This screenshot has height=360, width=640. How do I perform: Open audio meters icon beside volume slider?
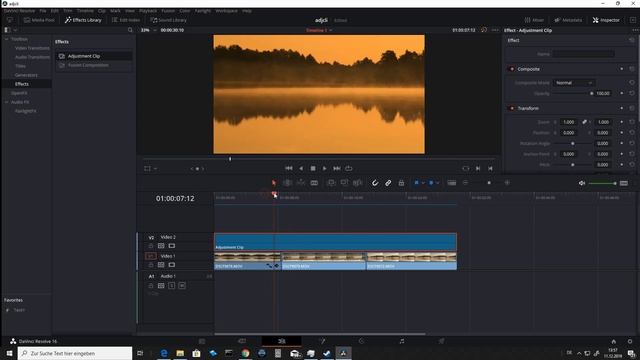[x=624, y=183]
